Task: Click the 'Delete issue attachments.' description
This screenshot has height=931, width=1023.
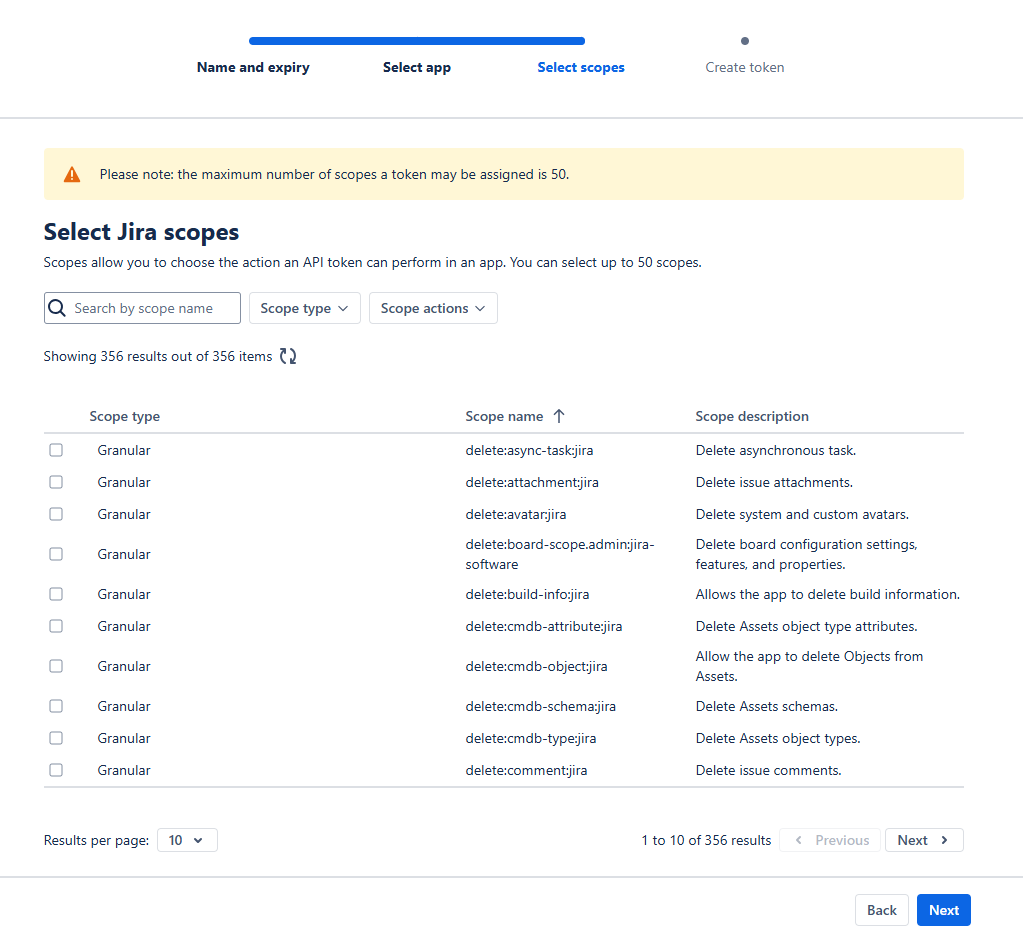Action: [x=774, y=482]
